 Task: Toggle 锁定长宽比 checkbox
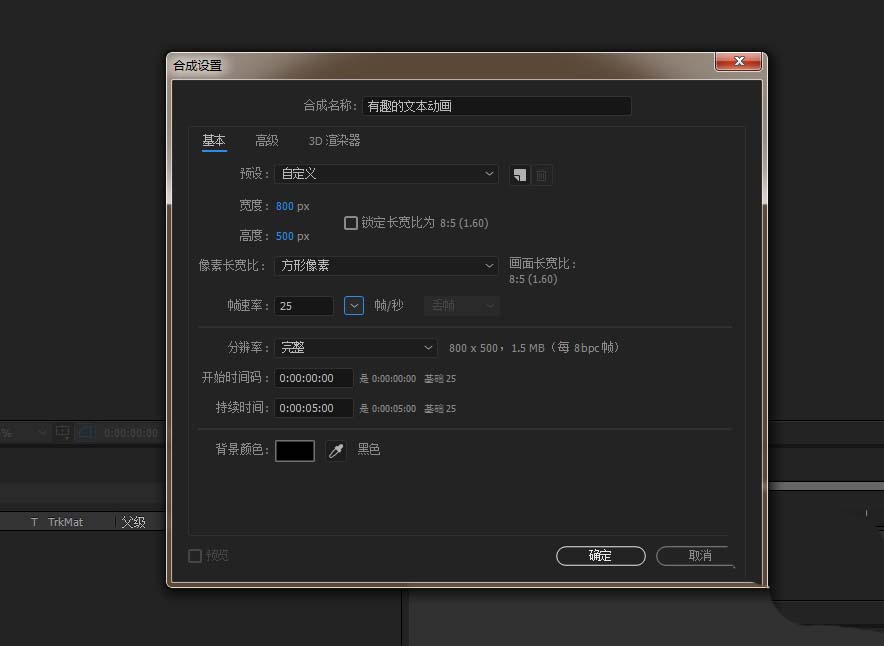tap(351, 223)
